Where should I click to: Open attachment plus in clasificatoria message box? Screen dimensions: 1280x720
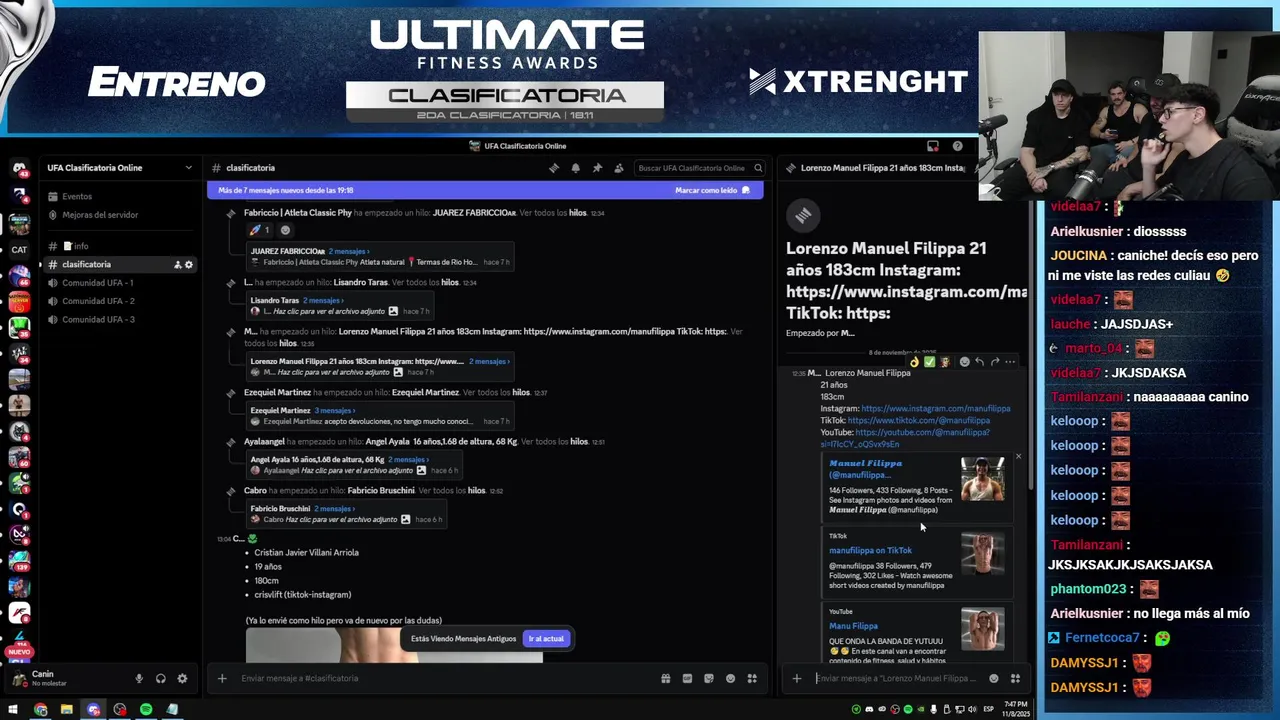pyautogui.click(x=222, y=678)
